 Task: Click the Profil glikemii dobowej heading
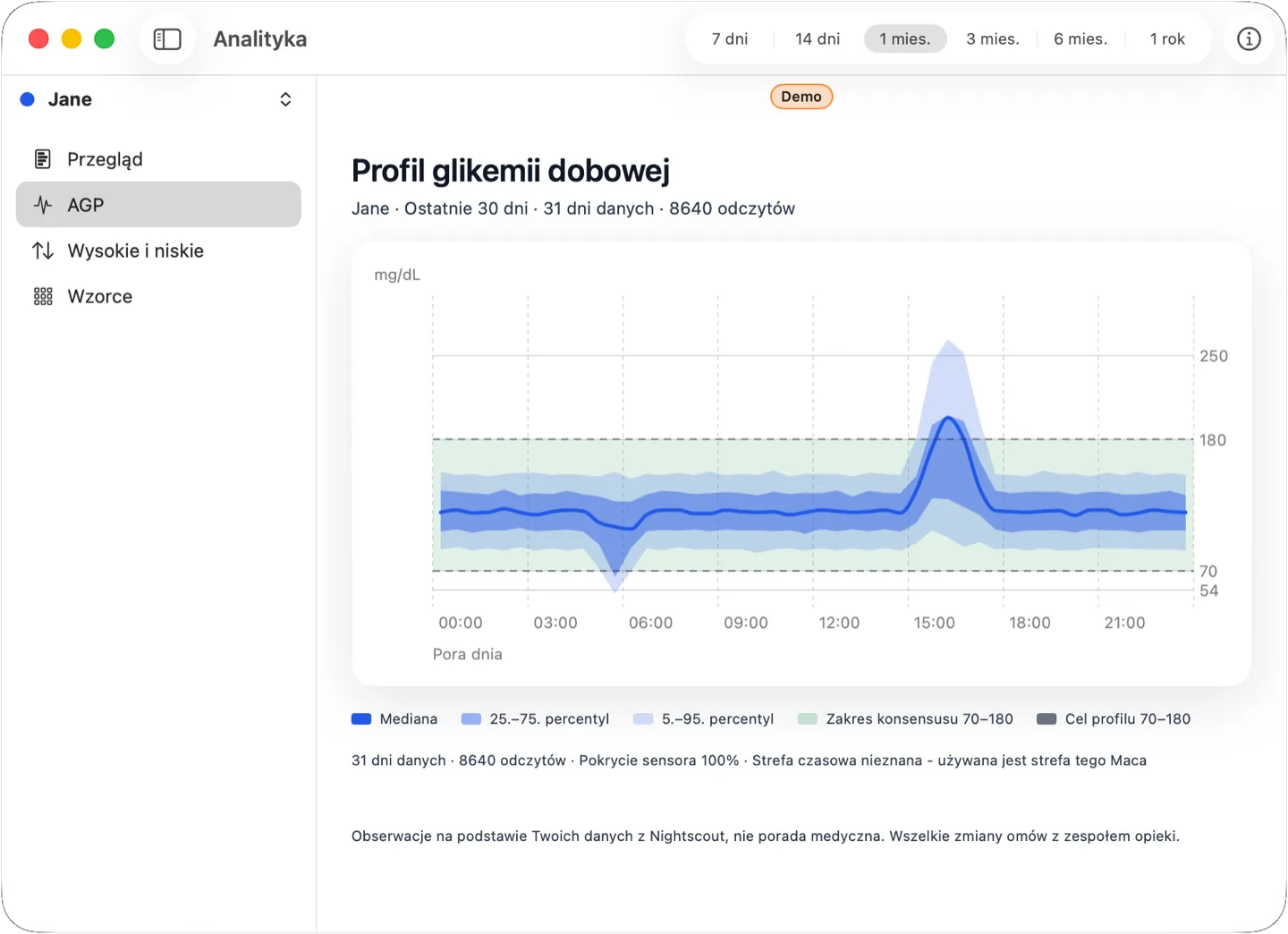point(511,170)
